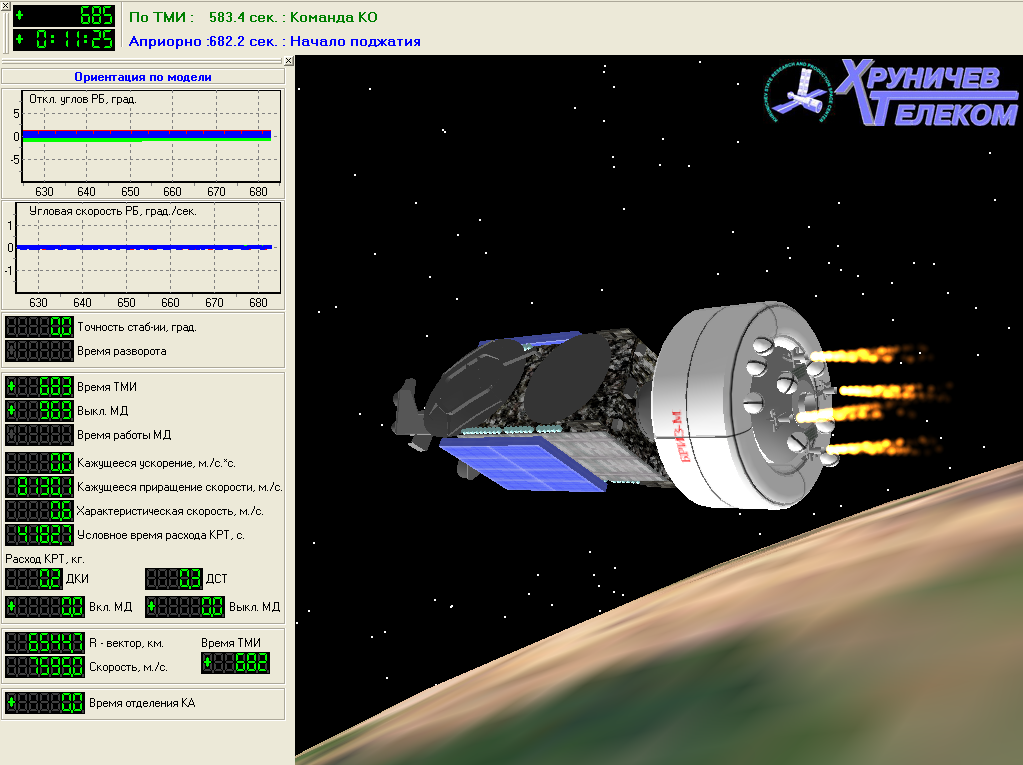Click the mission clock showing 0:11:25
Screen dimensions: 1023x765
pyautogui.click(x=63, y=40)
